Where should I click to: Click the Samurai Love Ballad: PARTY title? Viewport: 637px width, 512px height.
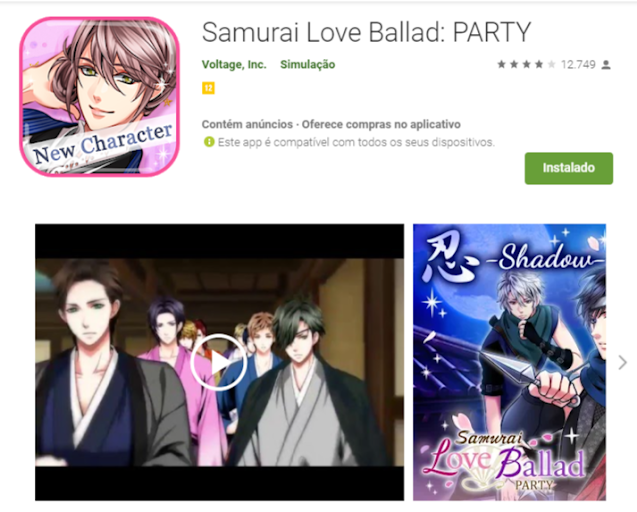(x=366, y=32)
